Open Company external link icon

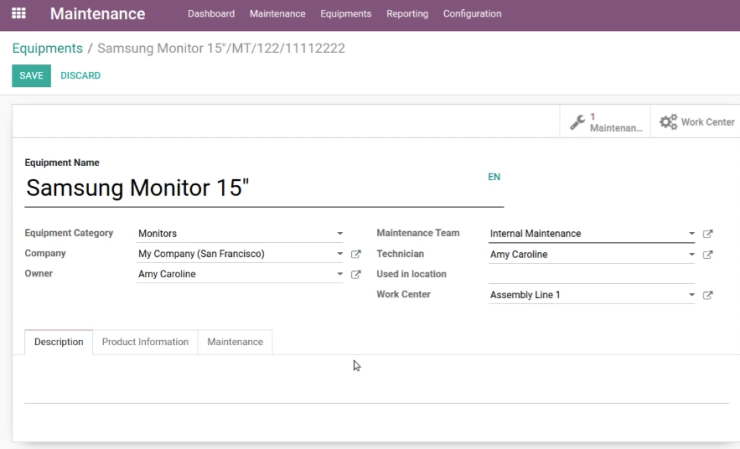pos(356,254)
